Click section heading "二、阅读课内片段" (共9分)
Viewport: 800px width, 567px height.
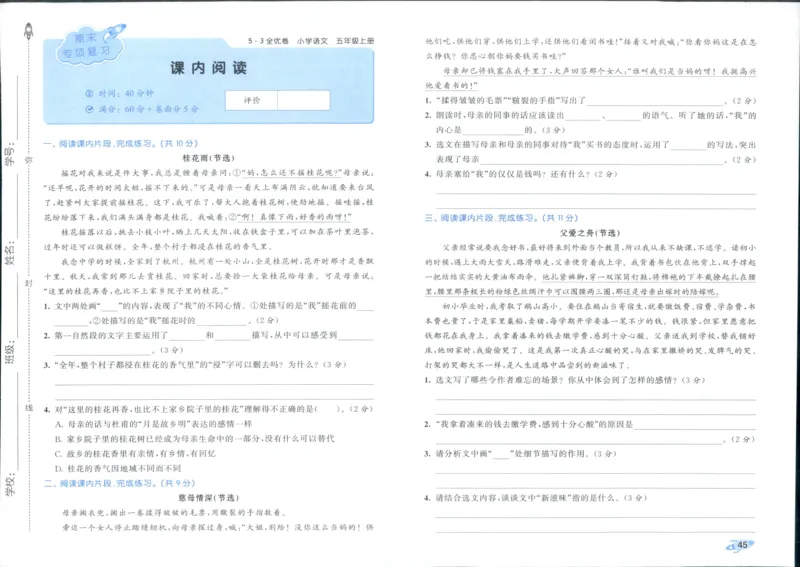click(119, 483)
